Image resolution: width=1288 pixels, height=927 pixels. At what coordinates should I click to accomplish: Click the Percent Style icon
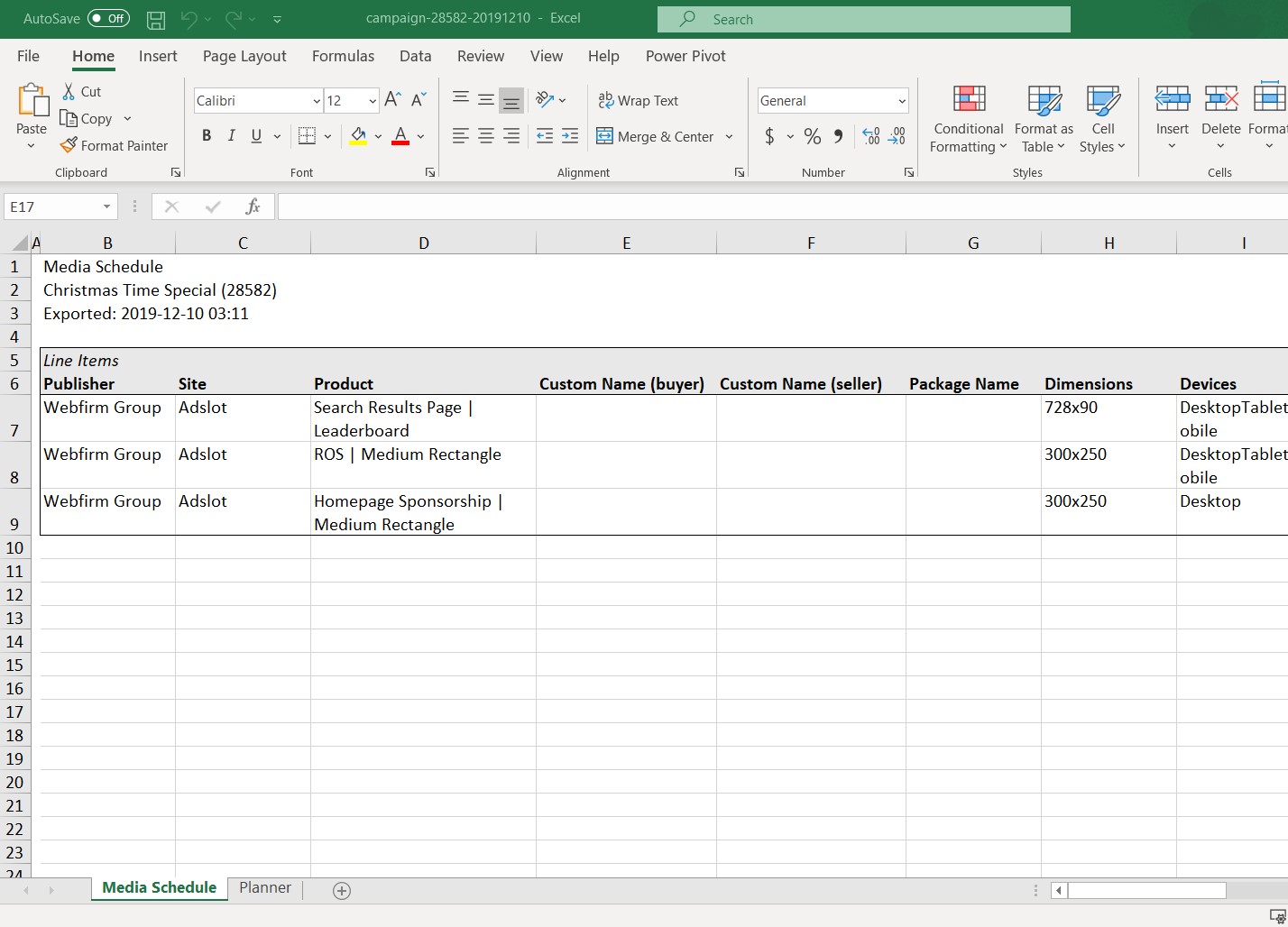[813, 136]
